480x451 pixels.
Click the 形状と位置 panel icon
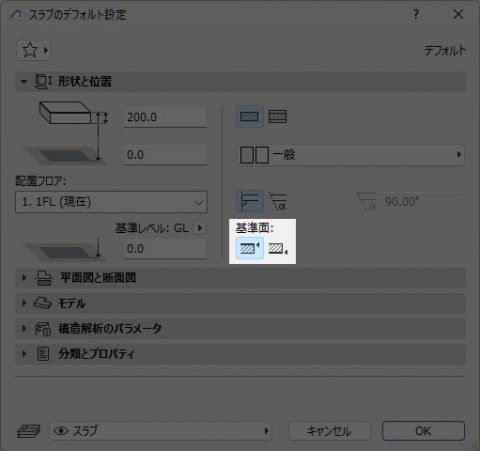(44, 81)
